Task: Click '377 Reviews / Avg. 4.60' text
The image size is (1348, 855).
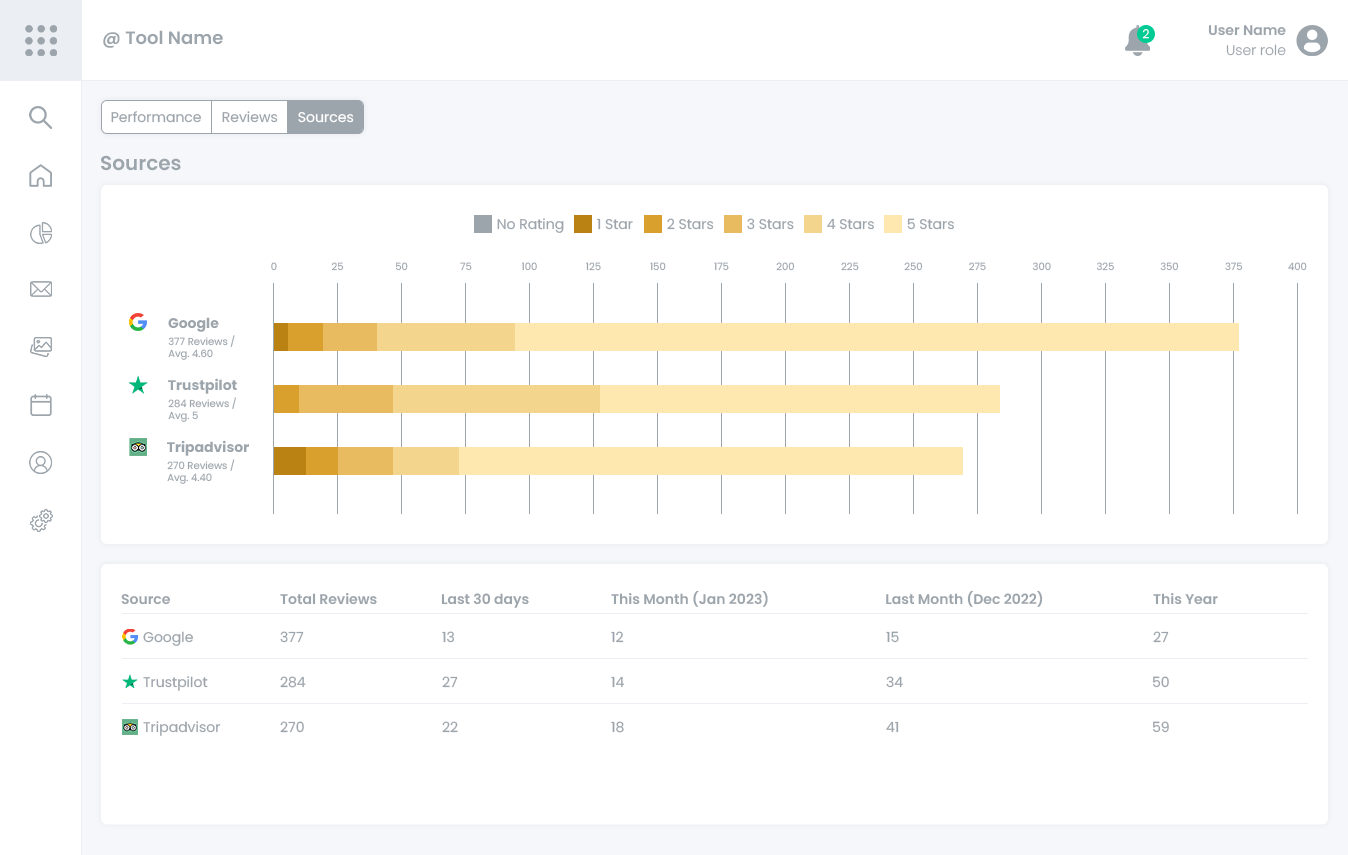Action: coord(202,347)
